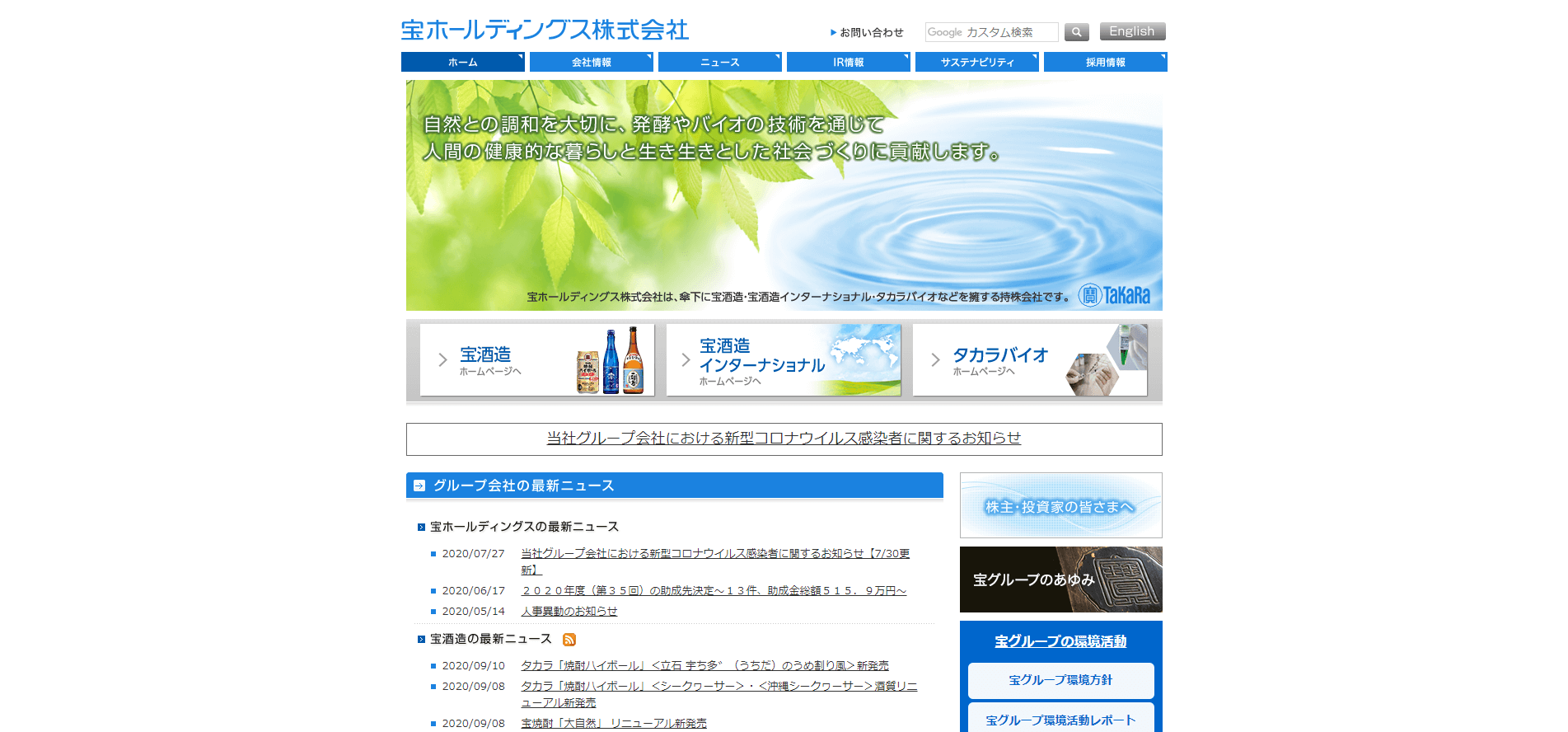The image size is (1568, 732).
Task: Focus the Google custom search field
Action: tap(991, 32)
